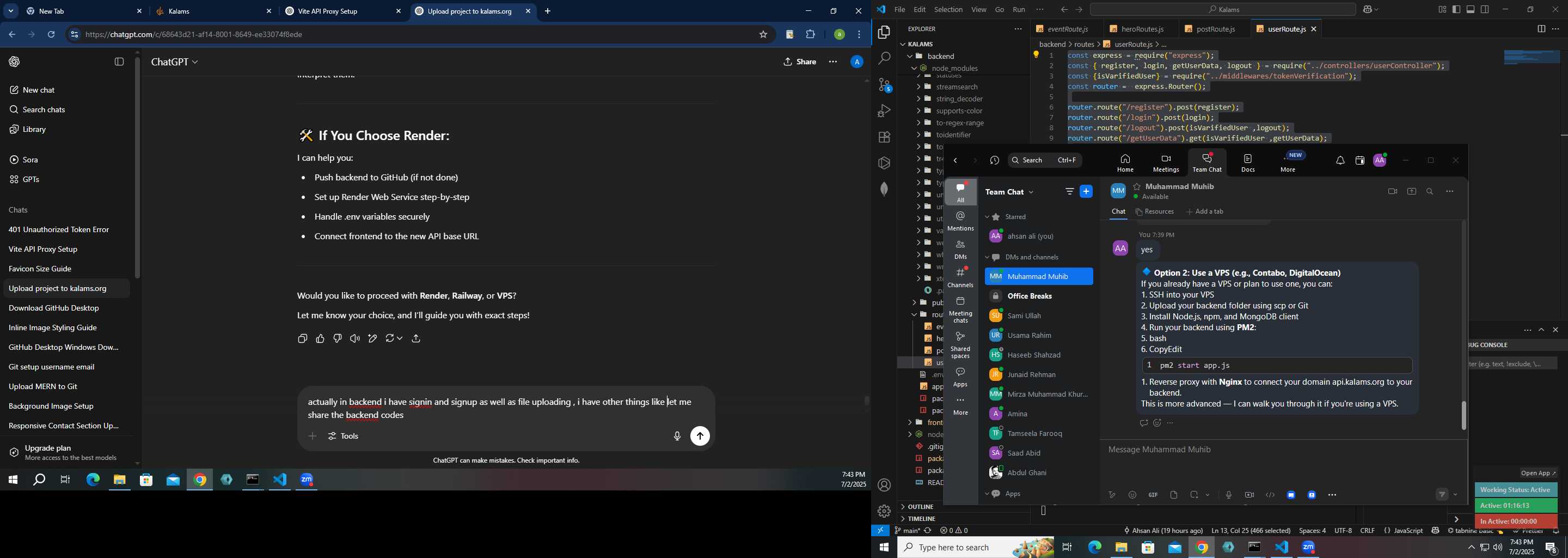Click split editor icon in VS Code
The image size is (1568, 558).
click(x=1541, y=29)
